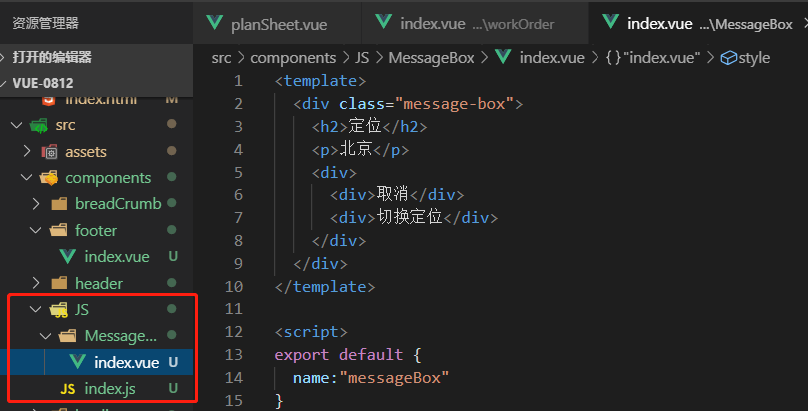
Task: Expand the header folder chevron
Action: 36,283
